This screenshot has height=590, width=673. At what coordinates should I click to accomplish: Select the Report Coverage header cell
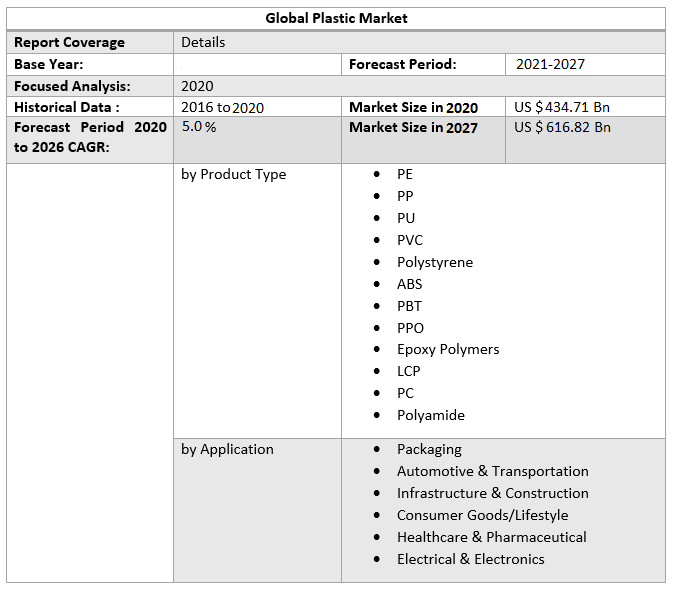coord(69,42)
